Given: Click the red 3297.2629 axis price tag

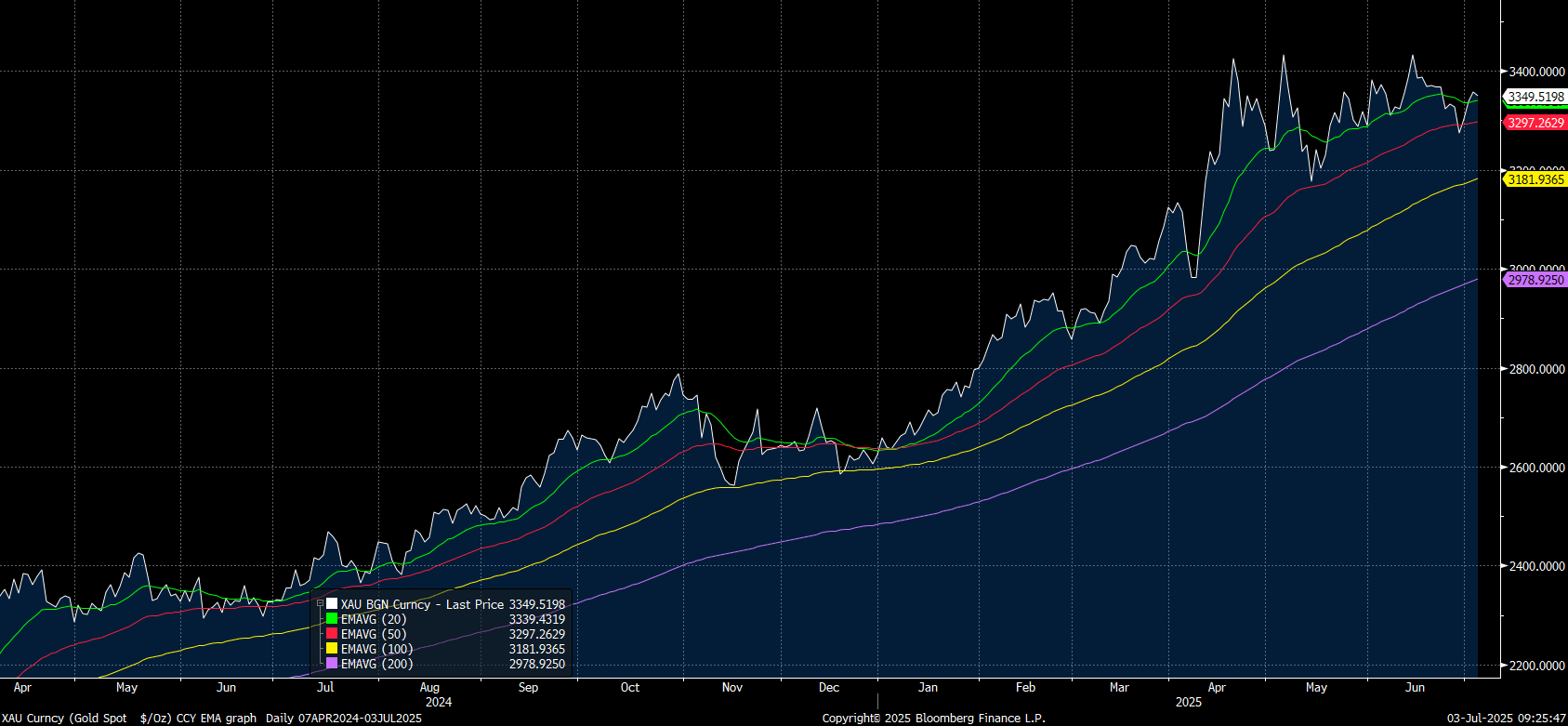Looking at the screenshot, I should point(1535,123).
